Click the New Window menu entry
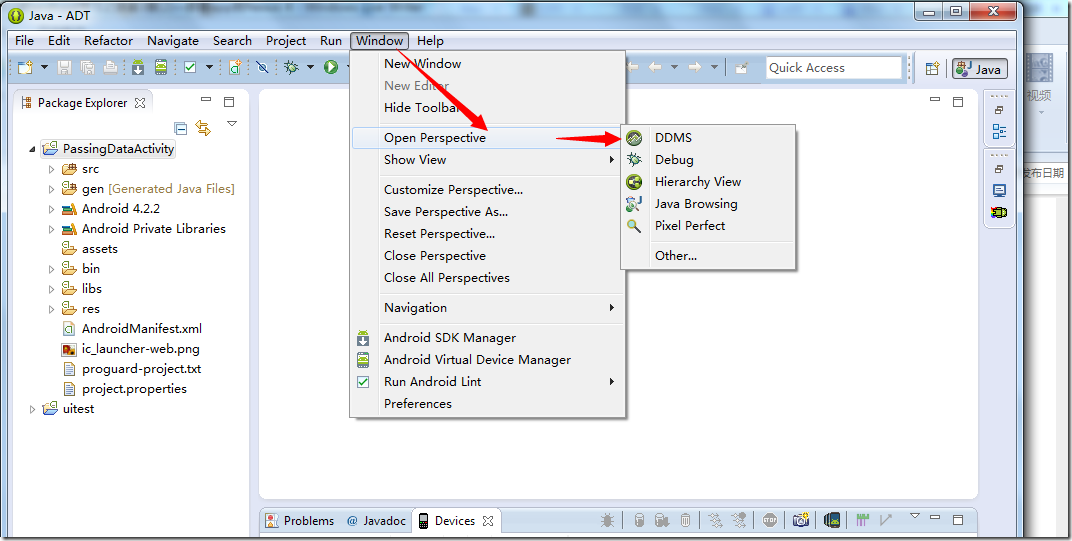1072x541 pixels. 487,64
